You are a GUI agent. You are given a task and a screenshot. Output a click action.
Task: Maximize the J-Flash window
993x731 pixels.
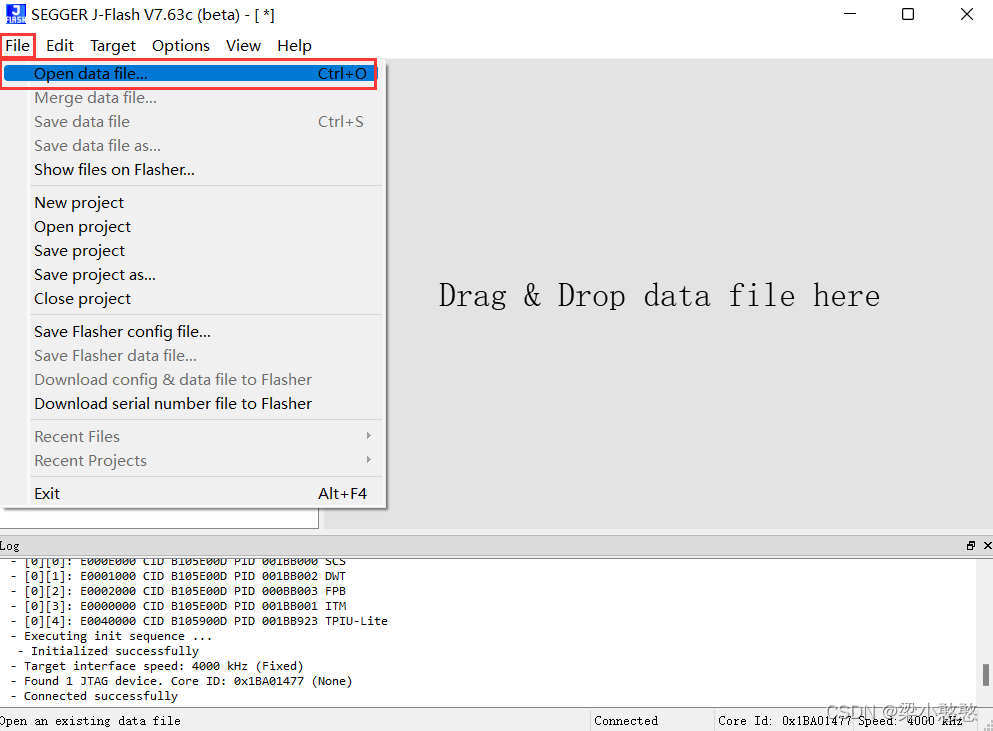tap(908, 14)
